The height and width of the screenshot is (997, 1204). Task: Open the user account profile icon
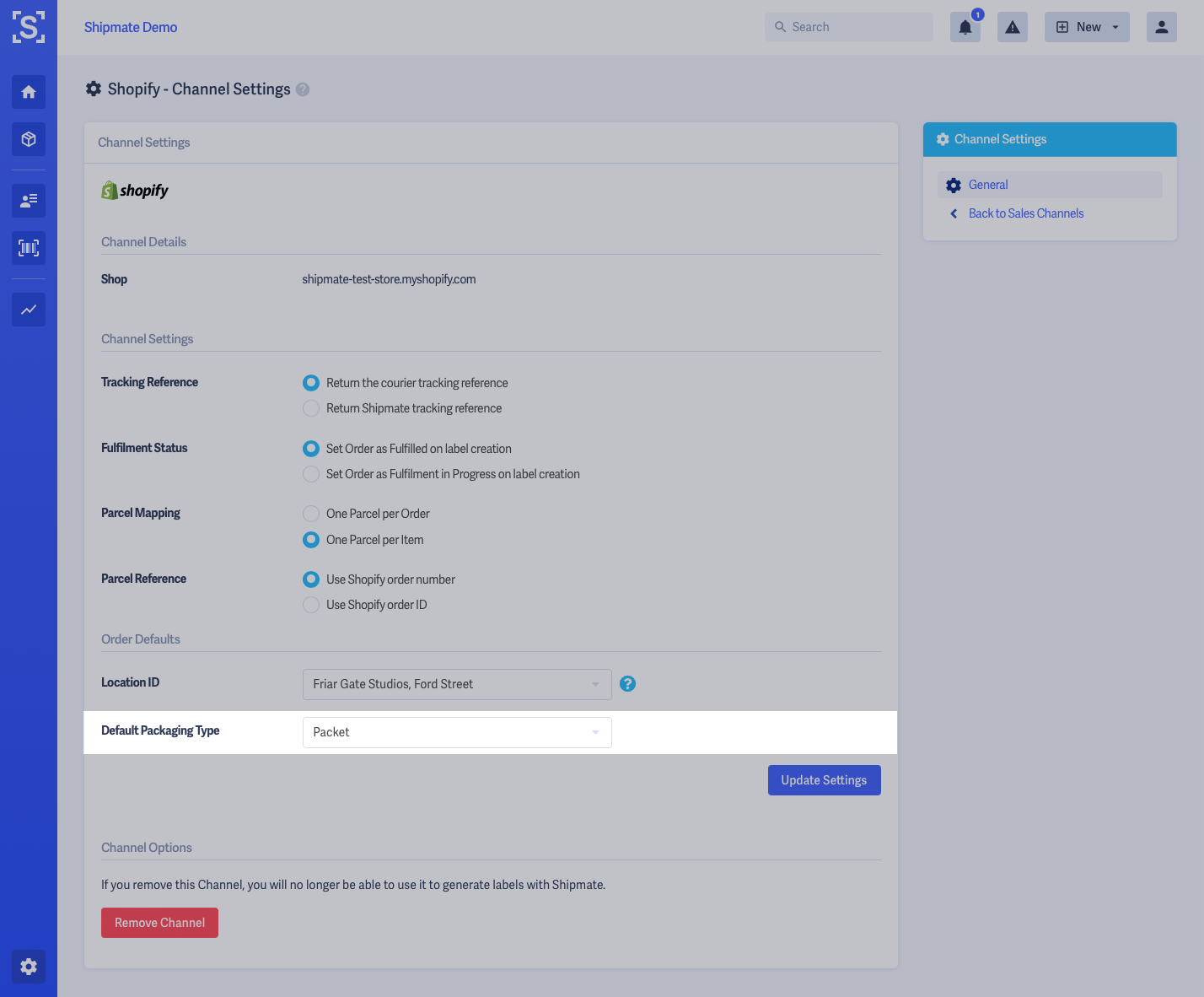pos(1162,27)
